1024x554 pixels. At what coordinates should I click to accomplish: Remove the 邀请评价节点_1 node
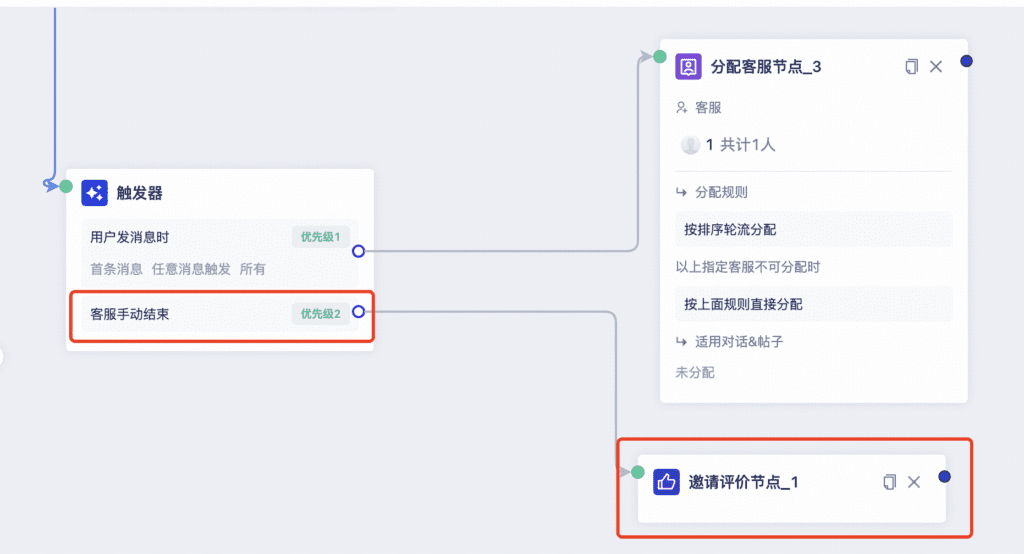(914, 482)
